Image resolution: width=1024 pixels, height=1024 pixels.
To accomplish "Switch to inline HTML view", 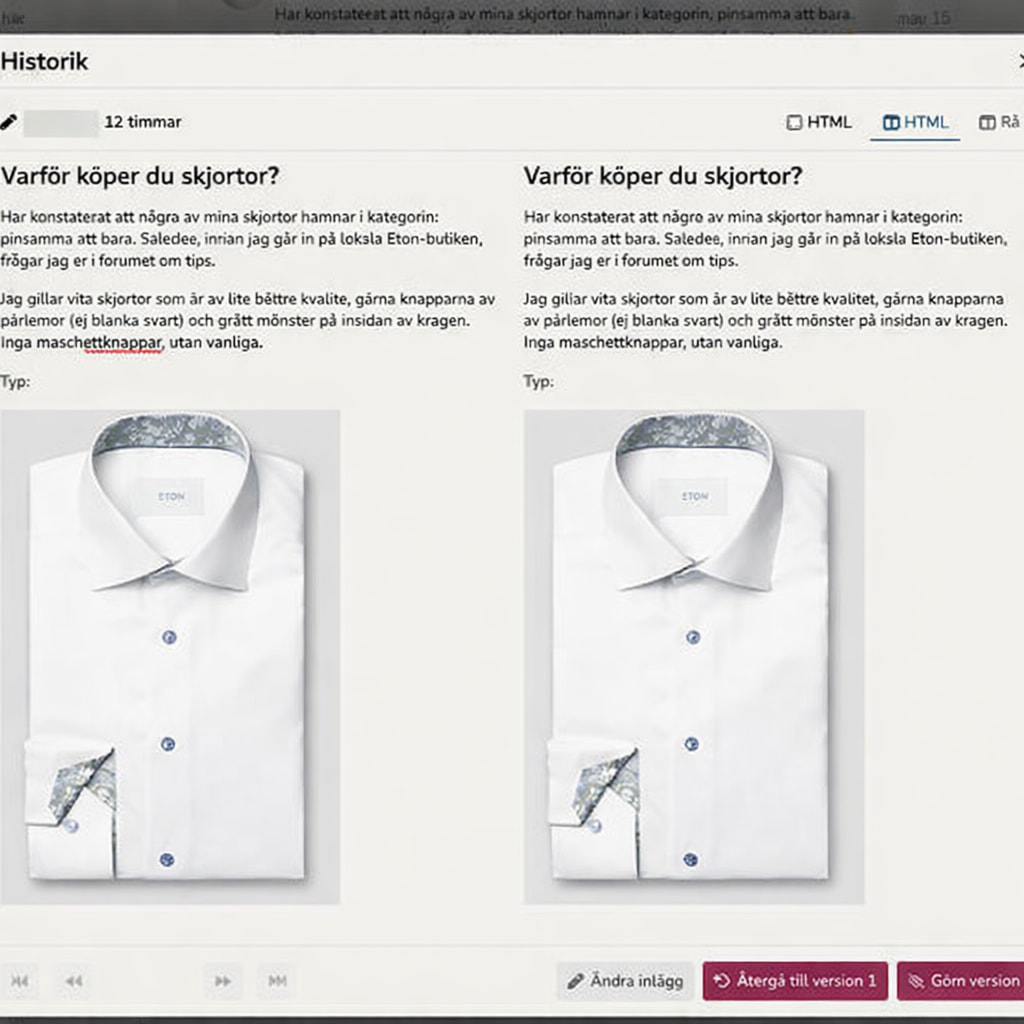I will tap(819, 122).
